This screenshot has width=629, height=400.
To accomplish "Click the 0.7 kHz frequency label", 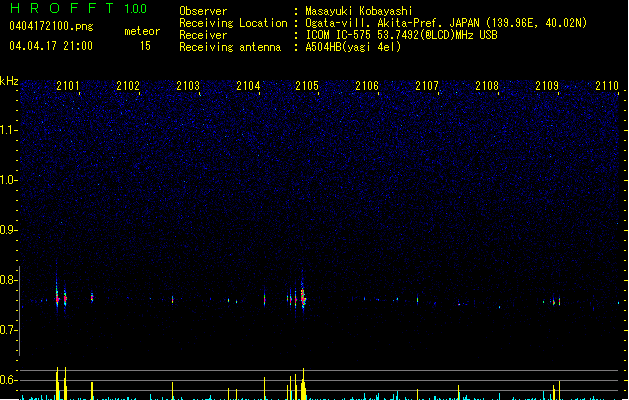I will coord(9,330).
